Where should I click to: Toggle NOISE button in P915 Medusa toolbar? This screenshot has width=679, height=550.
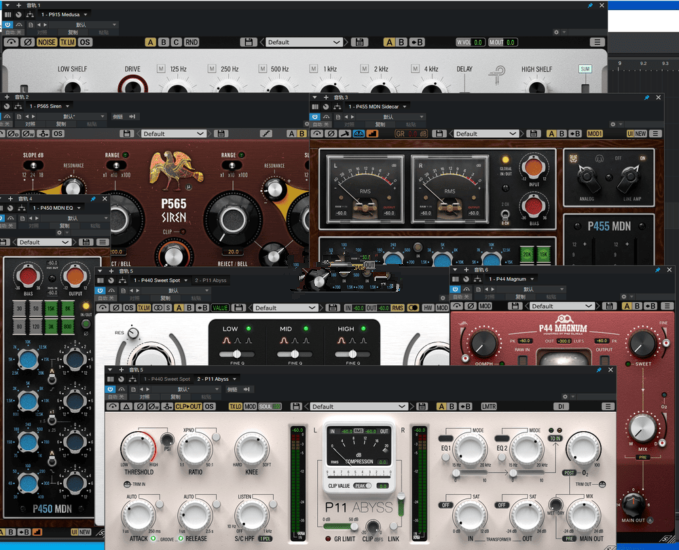pyautogui.click(x=46, y=42)
